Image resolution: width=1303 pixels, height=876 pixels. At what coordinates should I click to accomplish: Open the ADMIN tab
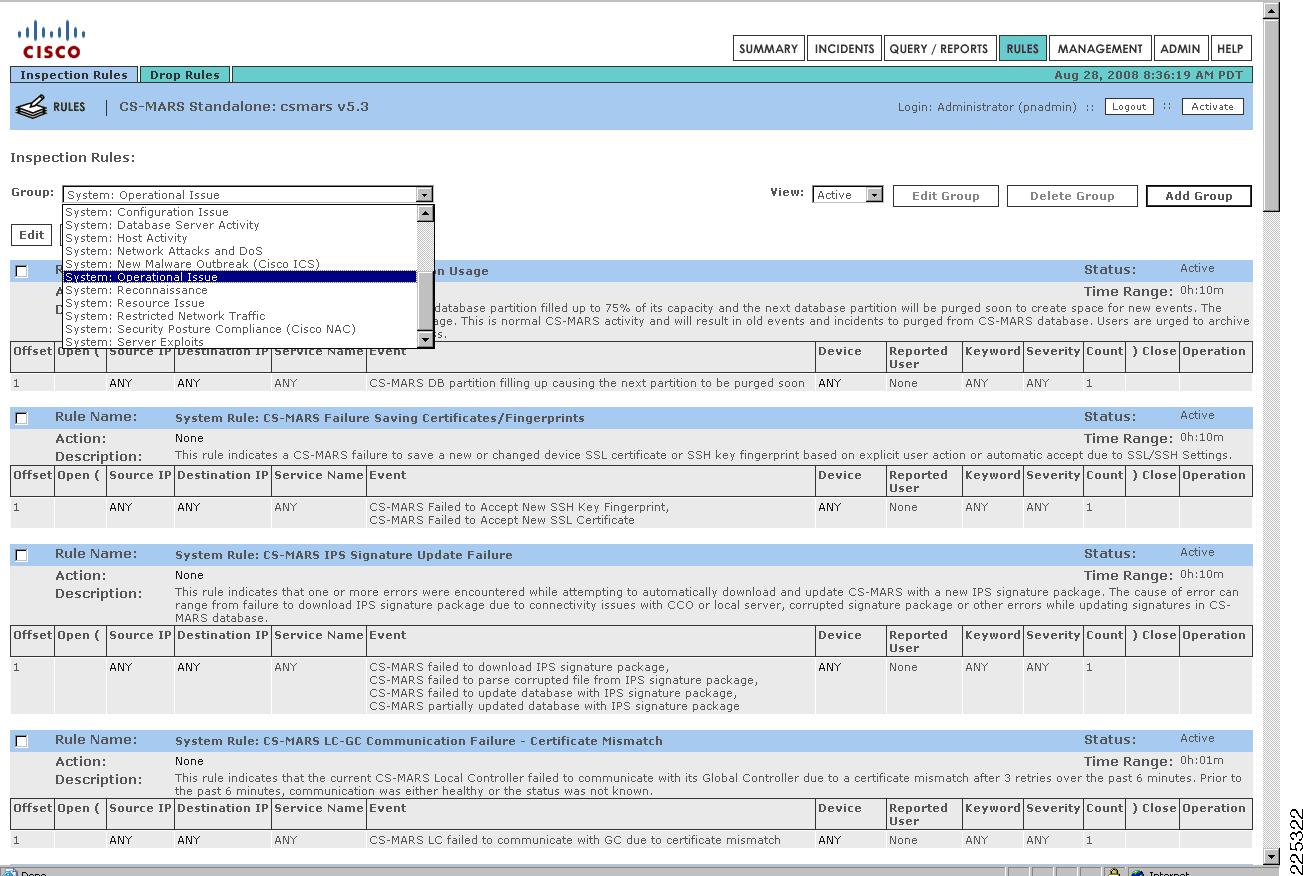tap(1180, 48)
